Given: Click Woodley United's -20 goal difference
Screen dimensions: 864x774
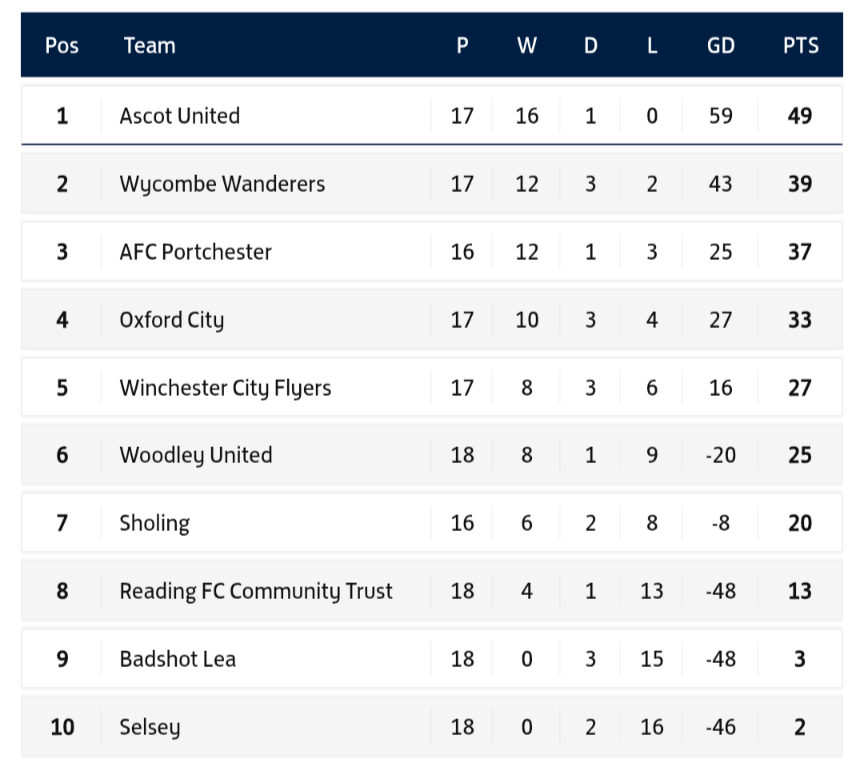Looking at the screenshot, I should click(x=721, y=455).
